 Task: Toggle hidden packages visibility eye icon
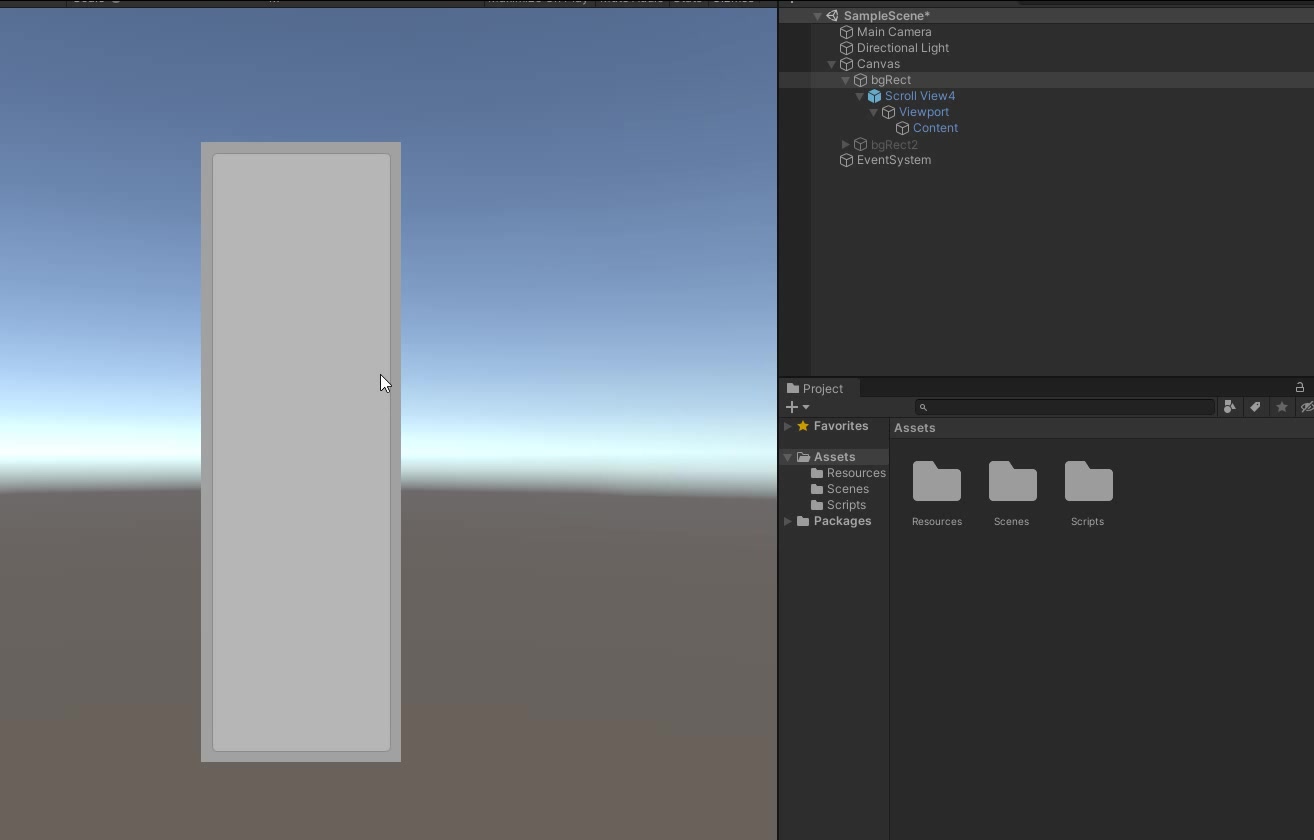[x=1306, y=407]
